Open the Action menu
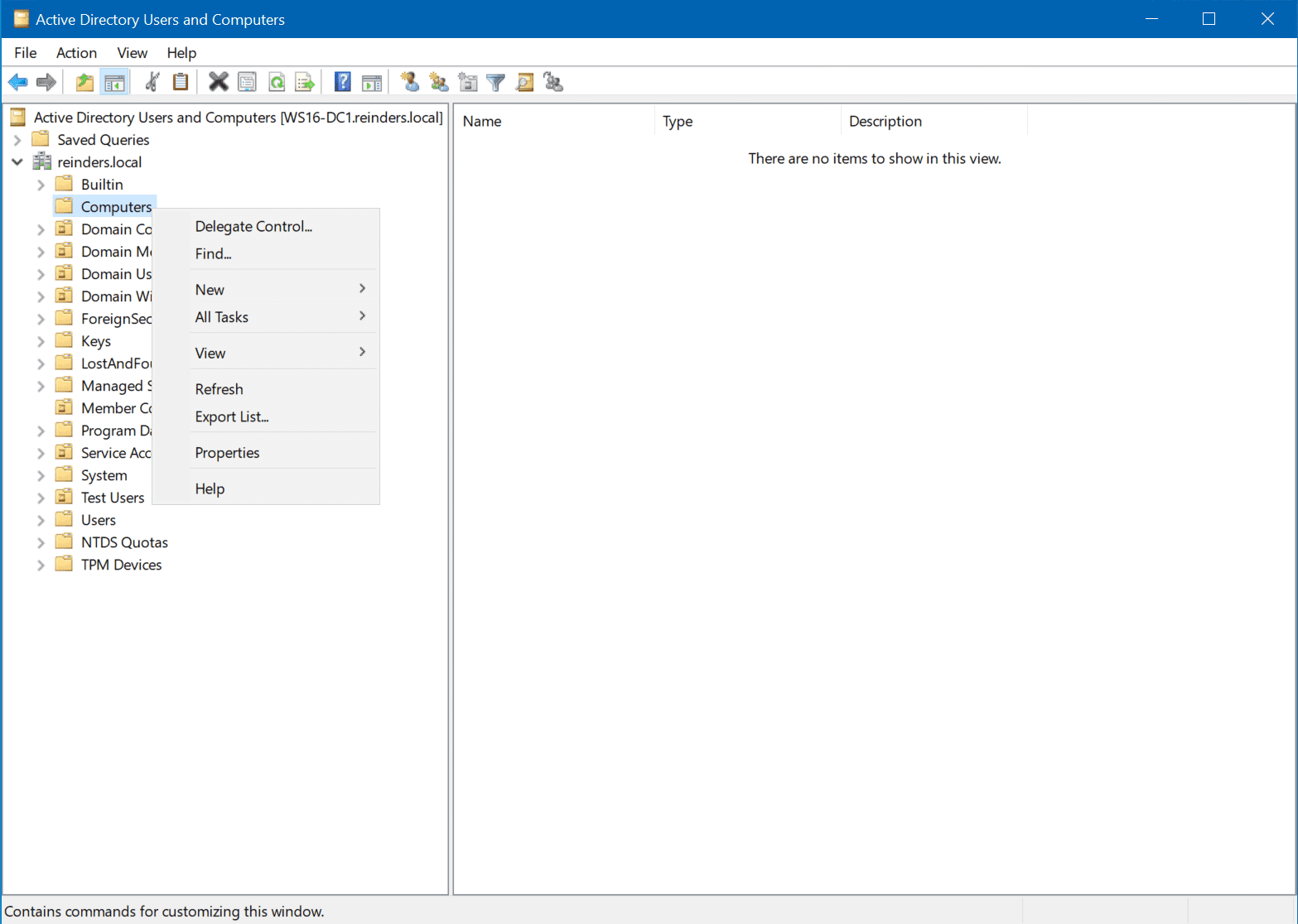Viewport: 1298px width, 924px height. 76,53
